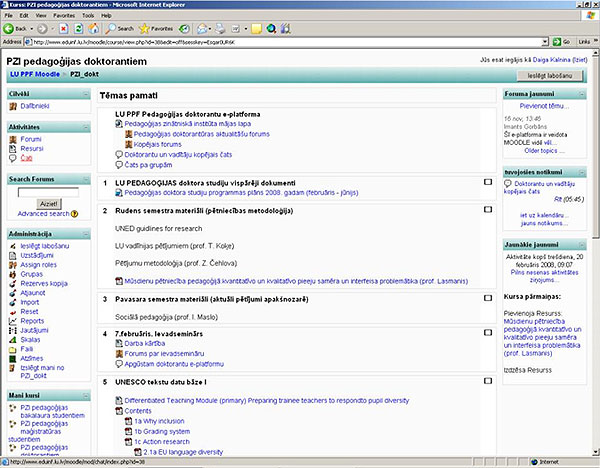Open the File menu
Screen dimensions: 600x468
[x=8, y=16]
